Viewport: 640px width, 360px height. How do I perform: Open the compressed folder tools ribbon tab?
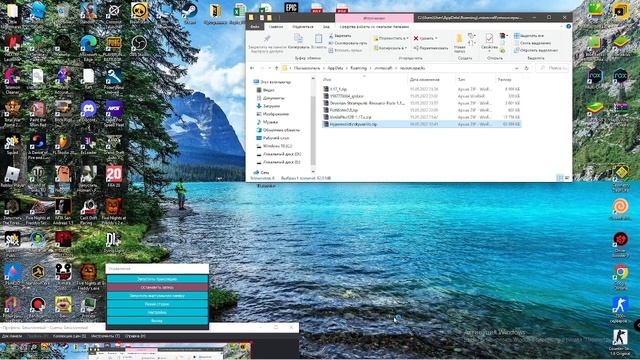point(374,27)
